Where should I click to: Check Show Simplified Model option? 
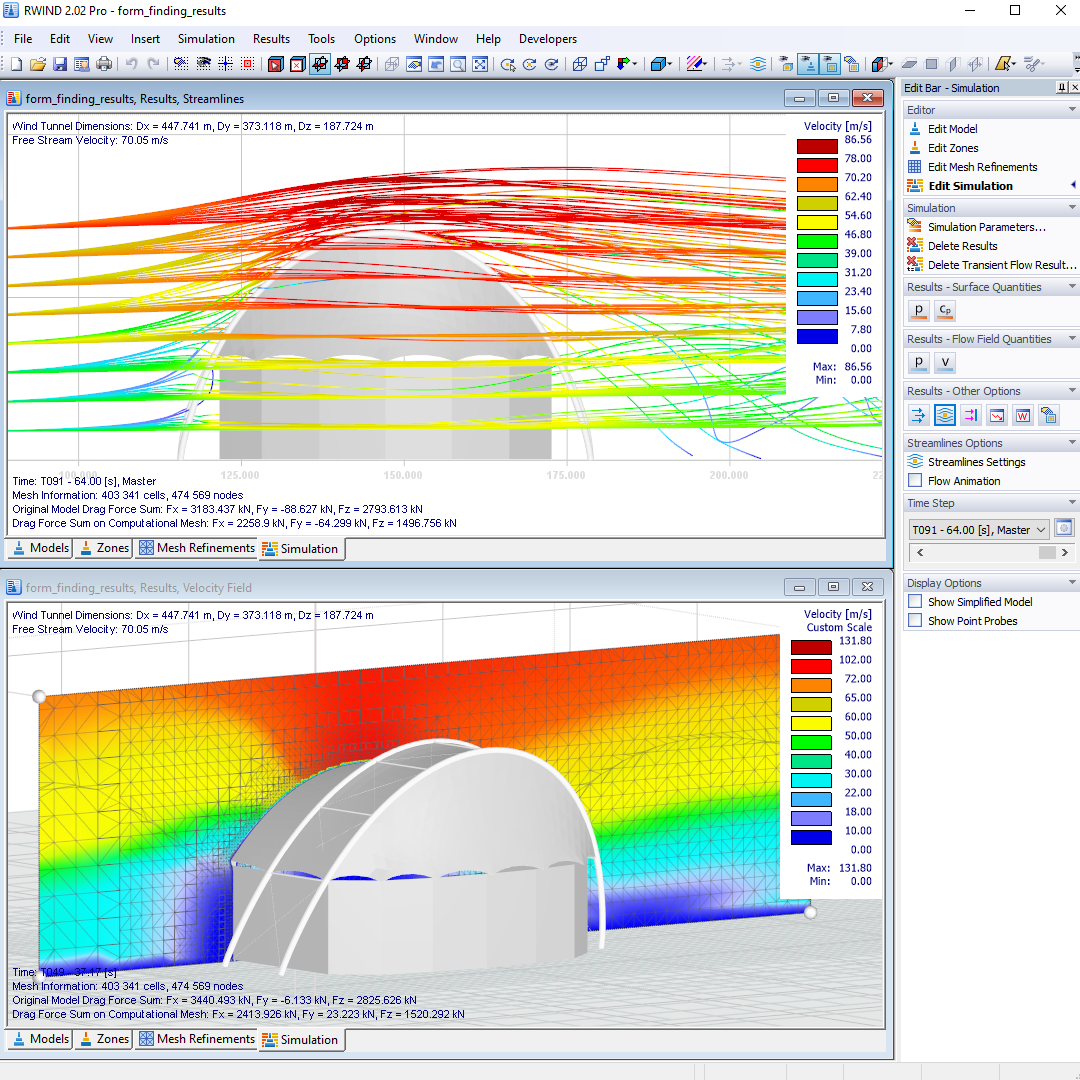(914, 601)
